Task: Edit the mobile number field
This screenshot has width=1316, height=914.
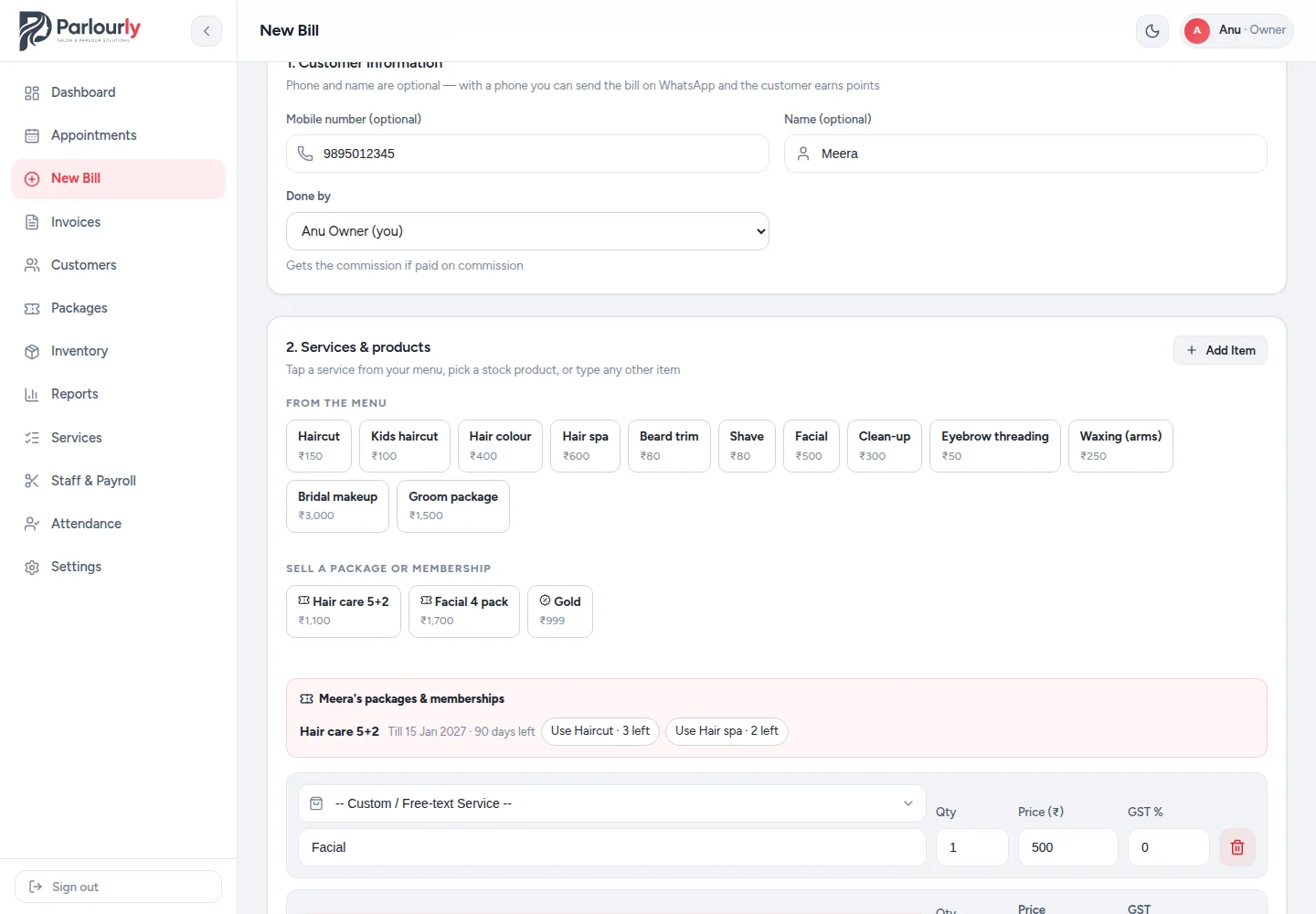Action: tap(527, 154)
